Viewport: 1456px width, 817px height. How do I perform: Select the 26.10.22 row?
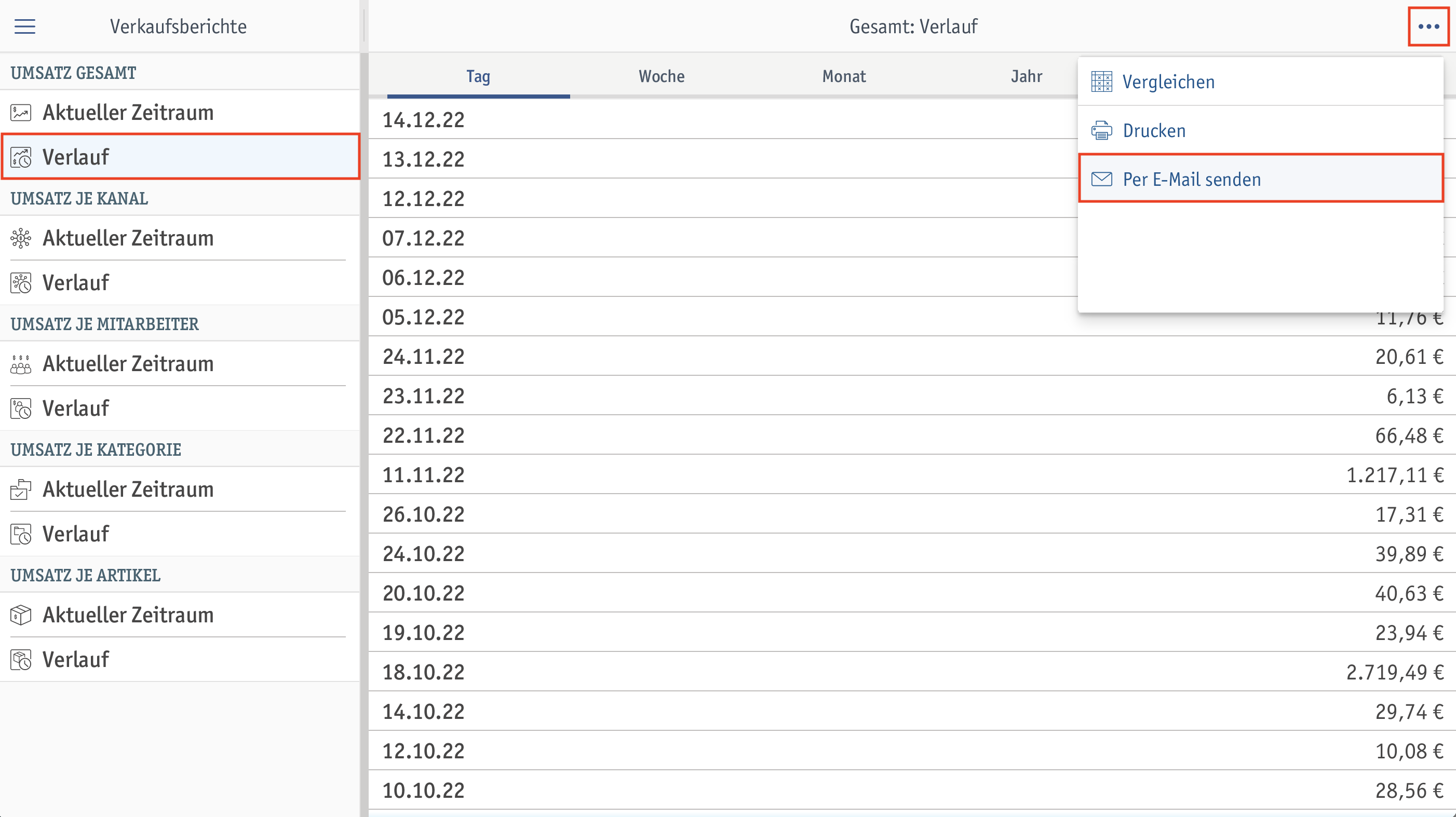pos(912,514)
